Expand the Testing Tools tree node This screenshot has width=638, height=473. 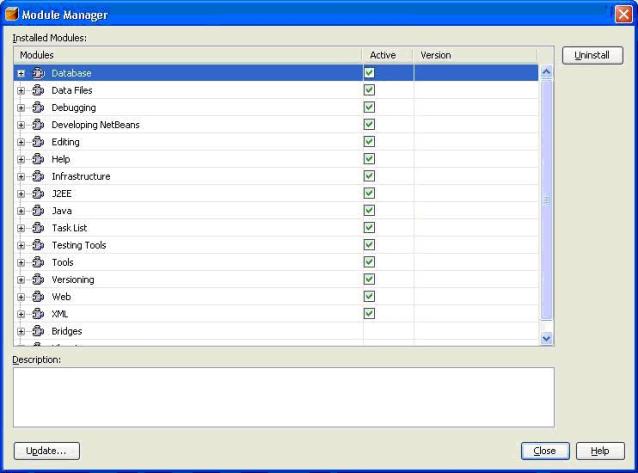click(x=21, y=246)
